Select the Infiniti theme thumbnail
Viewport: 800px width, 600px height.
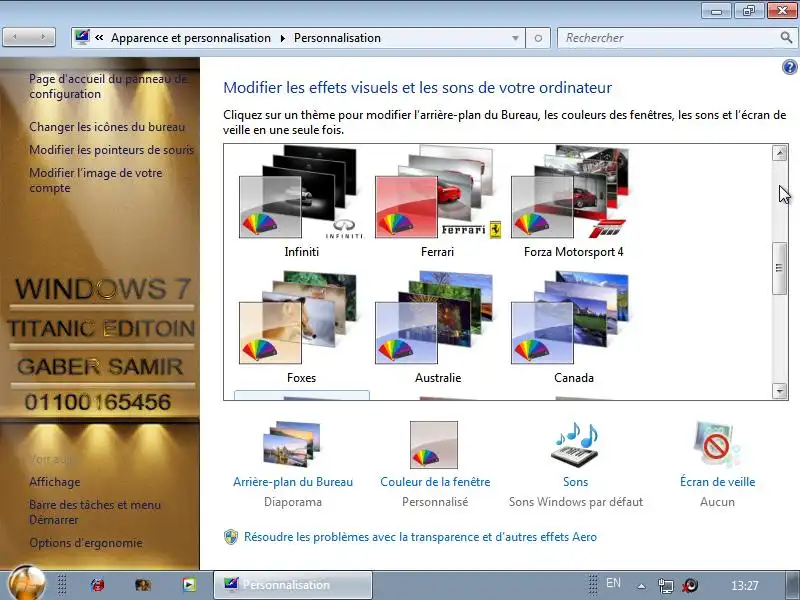coord(301,193)
